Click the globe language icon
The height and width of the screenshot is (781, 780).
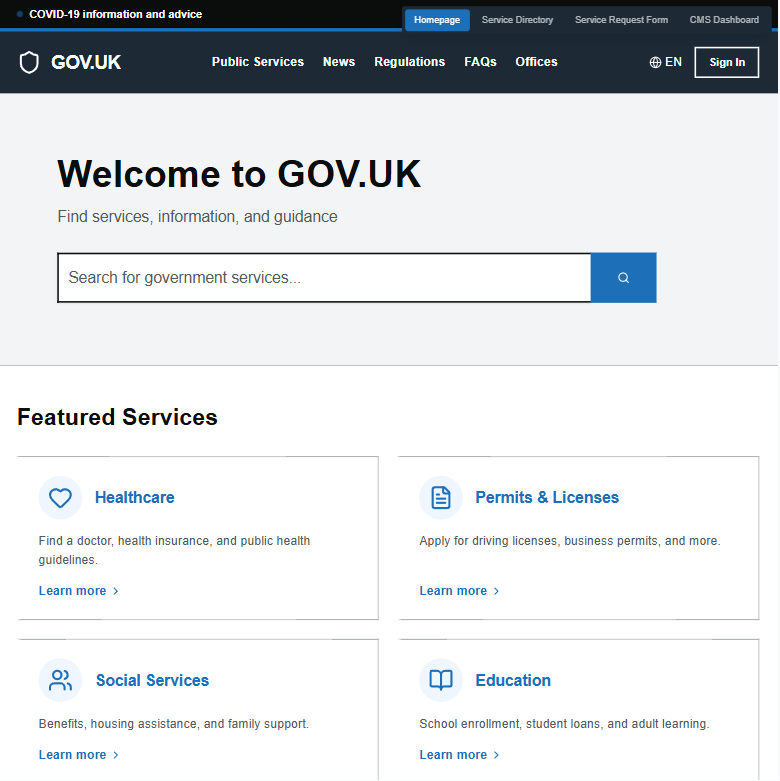(655, 62)
